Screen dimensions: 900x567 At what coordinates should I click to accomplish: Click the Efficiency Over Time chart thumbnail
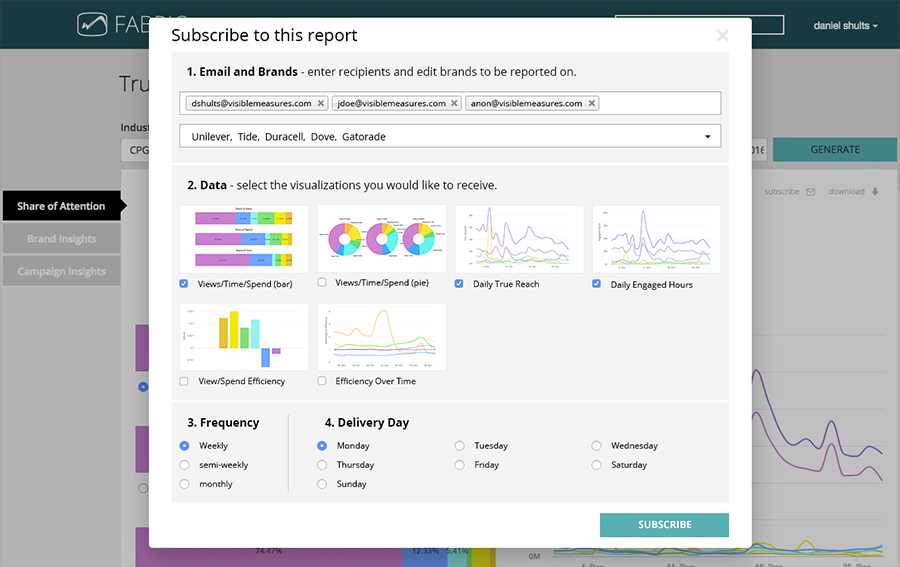(382, 337)
